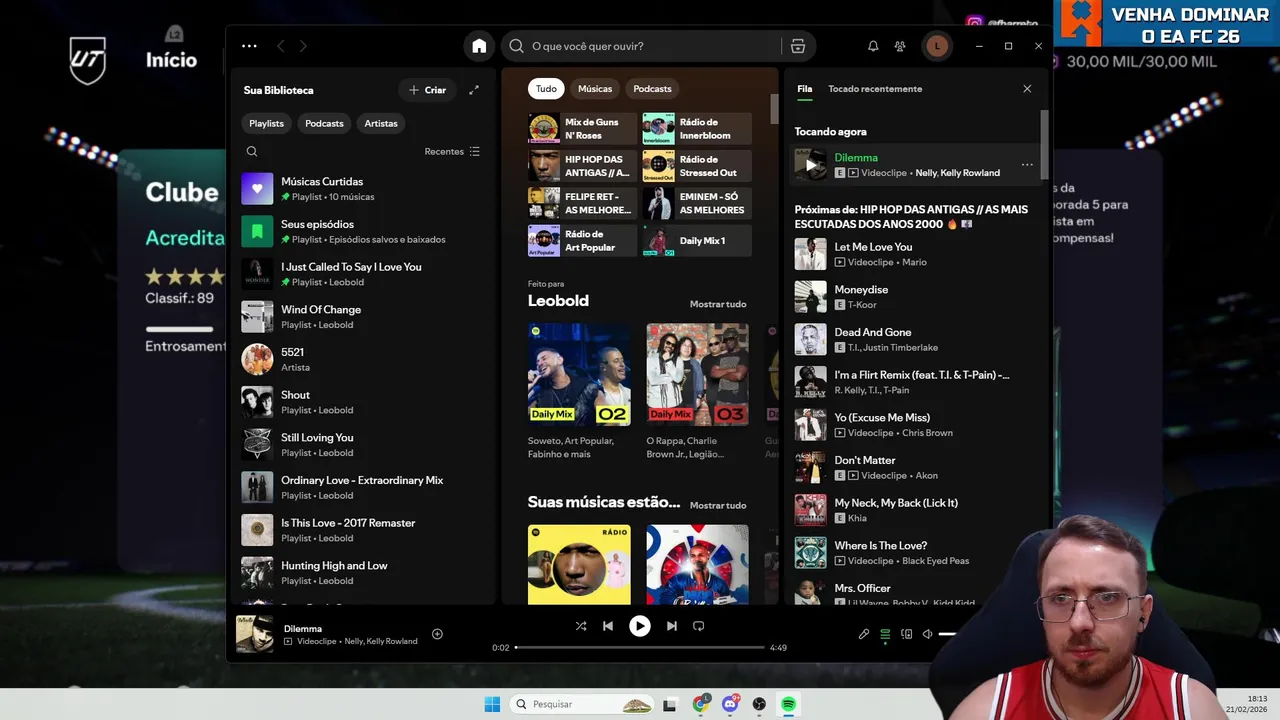Mute with the volume speaker icon
The width and height of the screenshot is (1280, 720).
(927, 634)
